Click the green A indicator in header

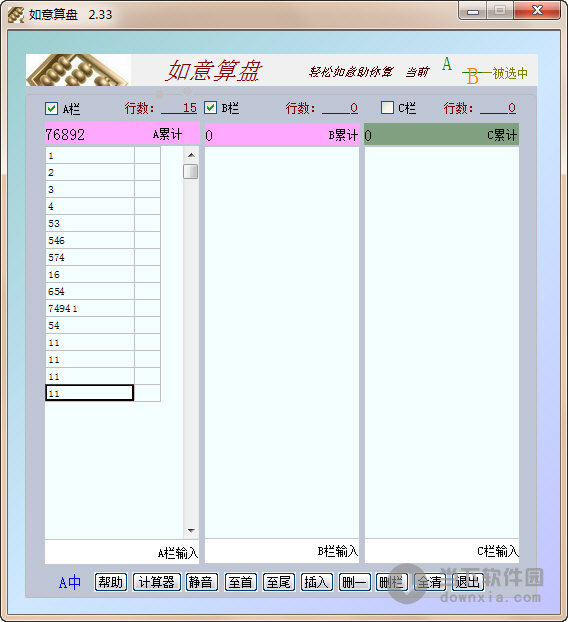coord(447,64)
